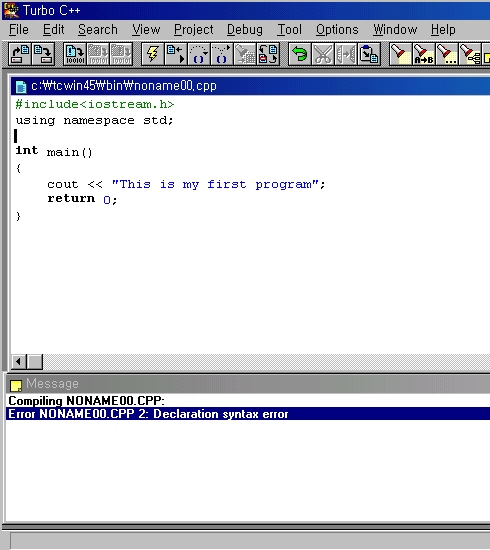Image resolution: width=490 pixels, height=550 pixels.
Task: Open the Window menu
Action: (395, 30)
